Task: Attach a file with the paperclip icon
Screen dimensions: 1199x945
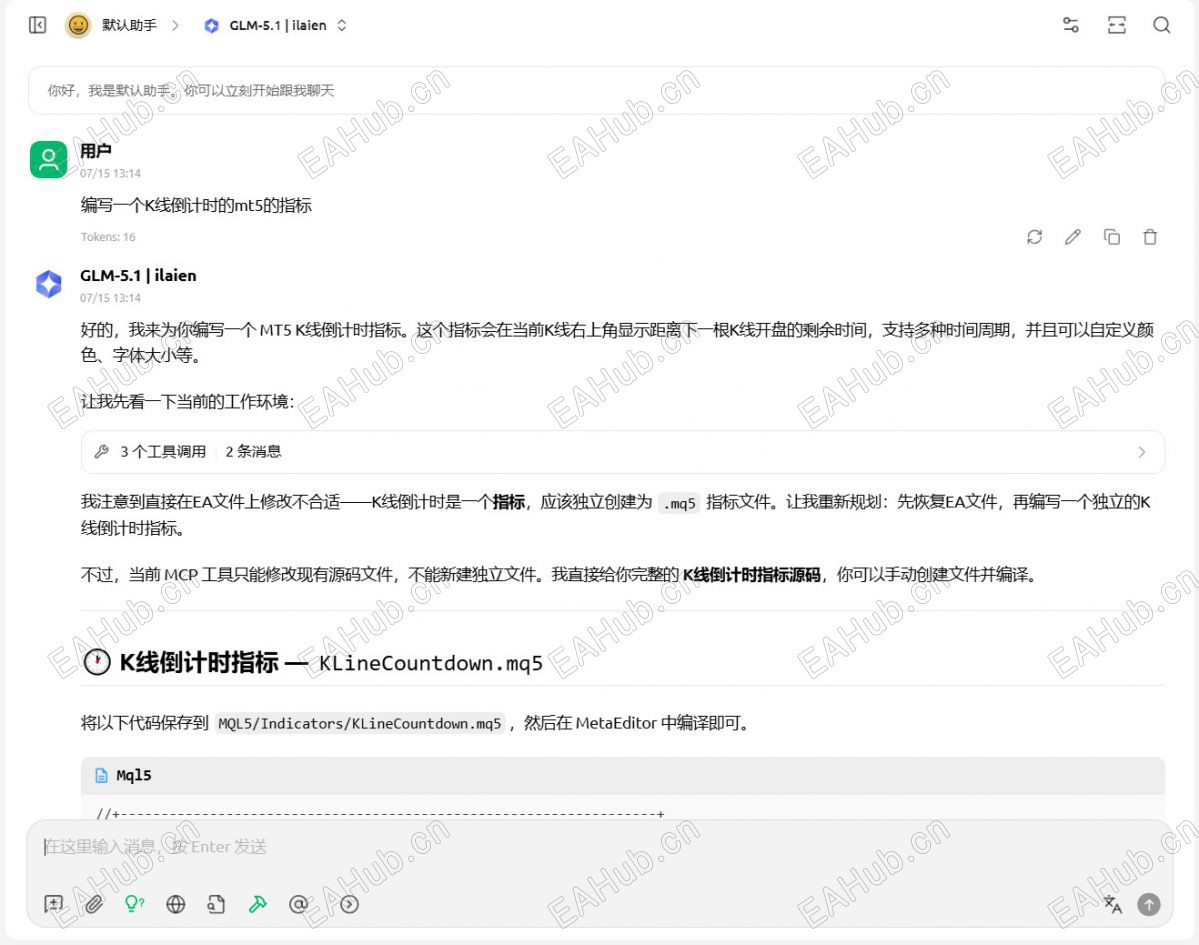Action: (x=94, y=904)
